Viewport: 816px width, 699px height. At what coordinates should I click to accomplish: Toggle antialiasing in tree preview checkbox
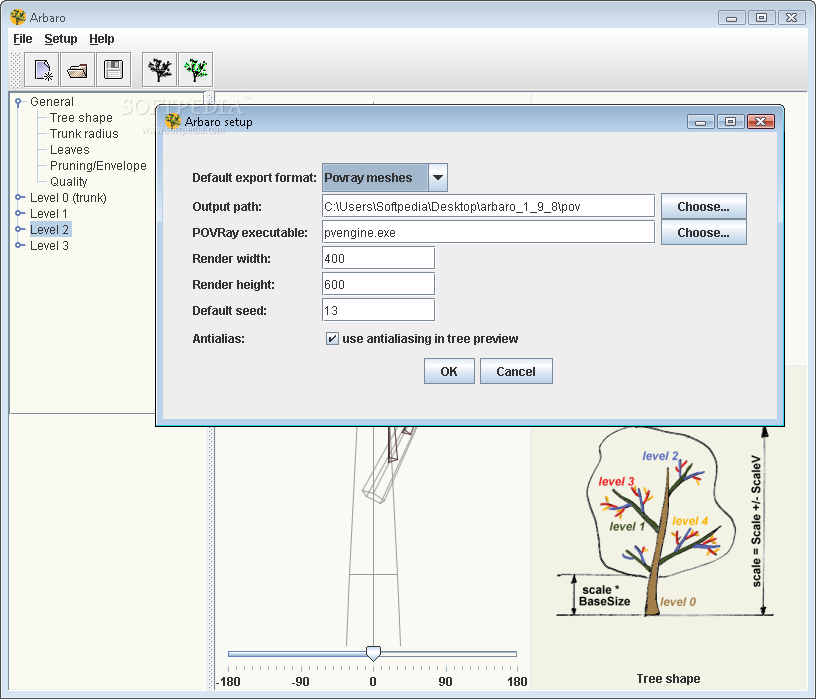point(332,339)
